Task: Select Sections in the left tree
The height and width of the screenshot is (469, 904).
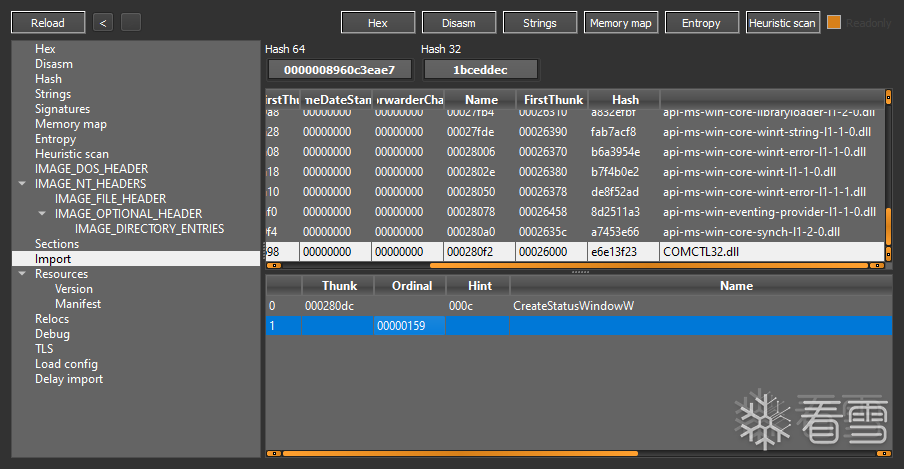Action: [56, 244]
